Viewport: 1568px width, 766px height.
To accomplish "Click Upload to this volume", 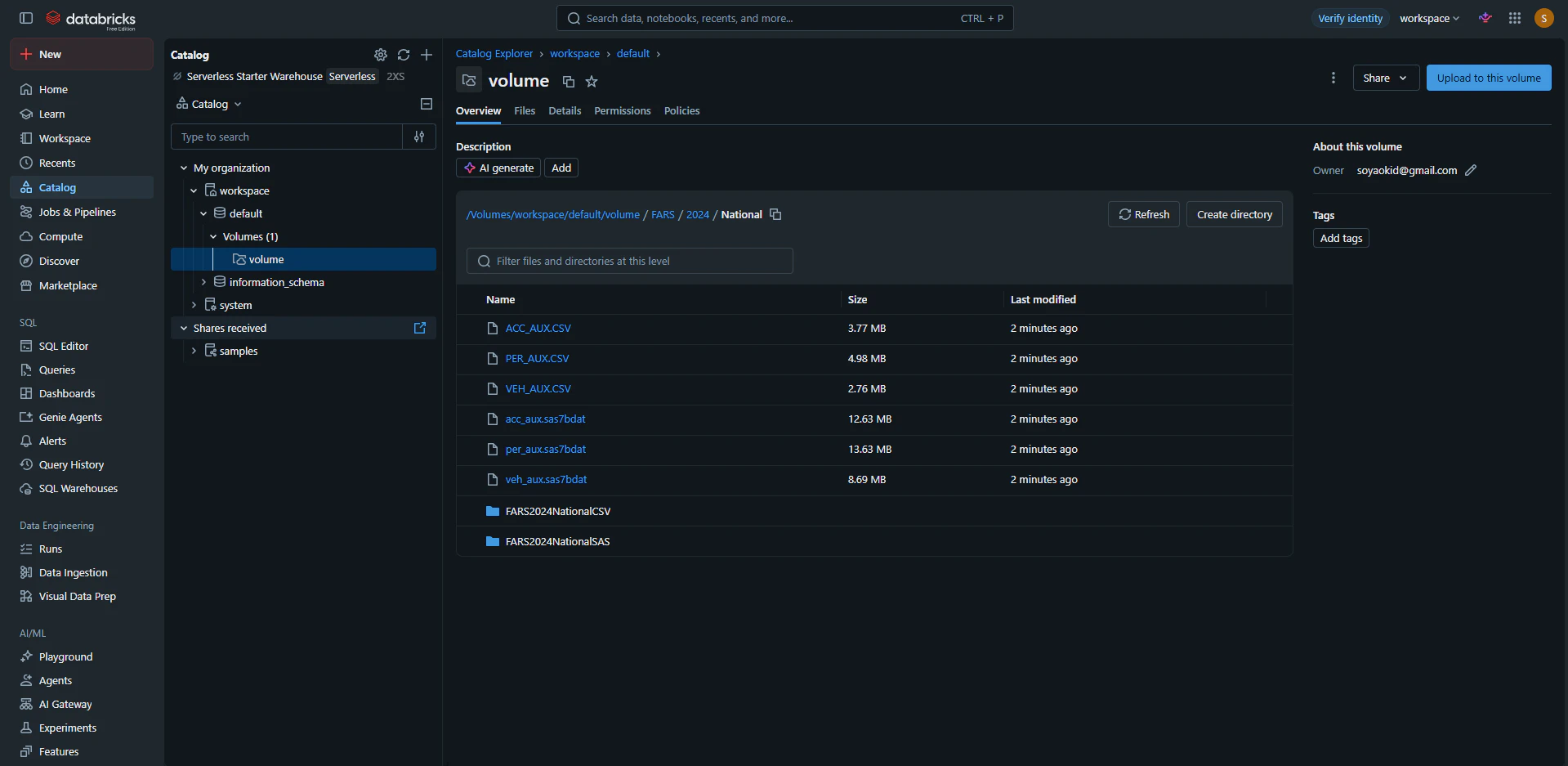I will click(x=1489, y=78).
